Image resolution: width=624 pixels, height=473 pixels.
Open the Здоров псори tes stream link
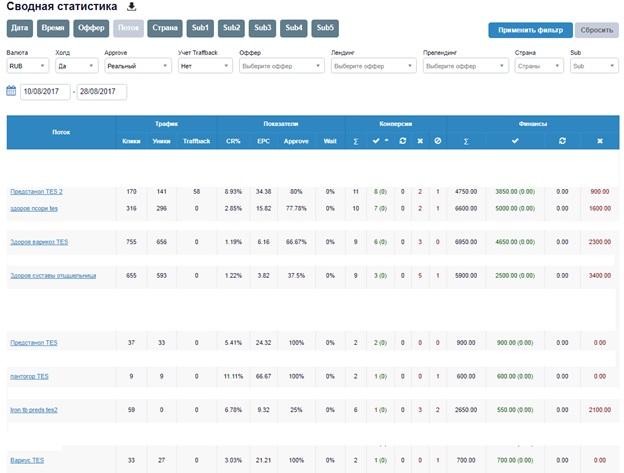pyautogui.click(x=34, y=208)
